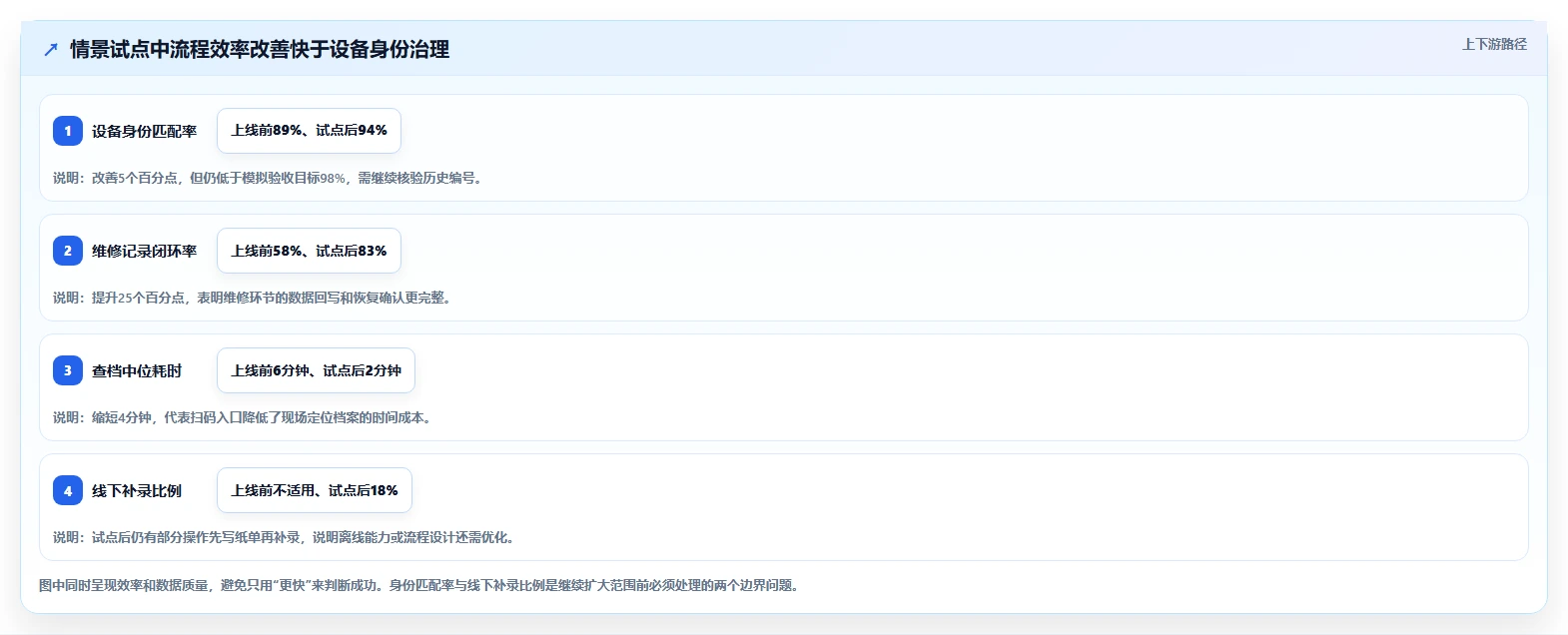Screen dimensions: 1568x635
Task: Click the footer text starting 图中同时呈现效率
Action: click(x=421, y=585)
